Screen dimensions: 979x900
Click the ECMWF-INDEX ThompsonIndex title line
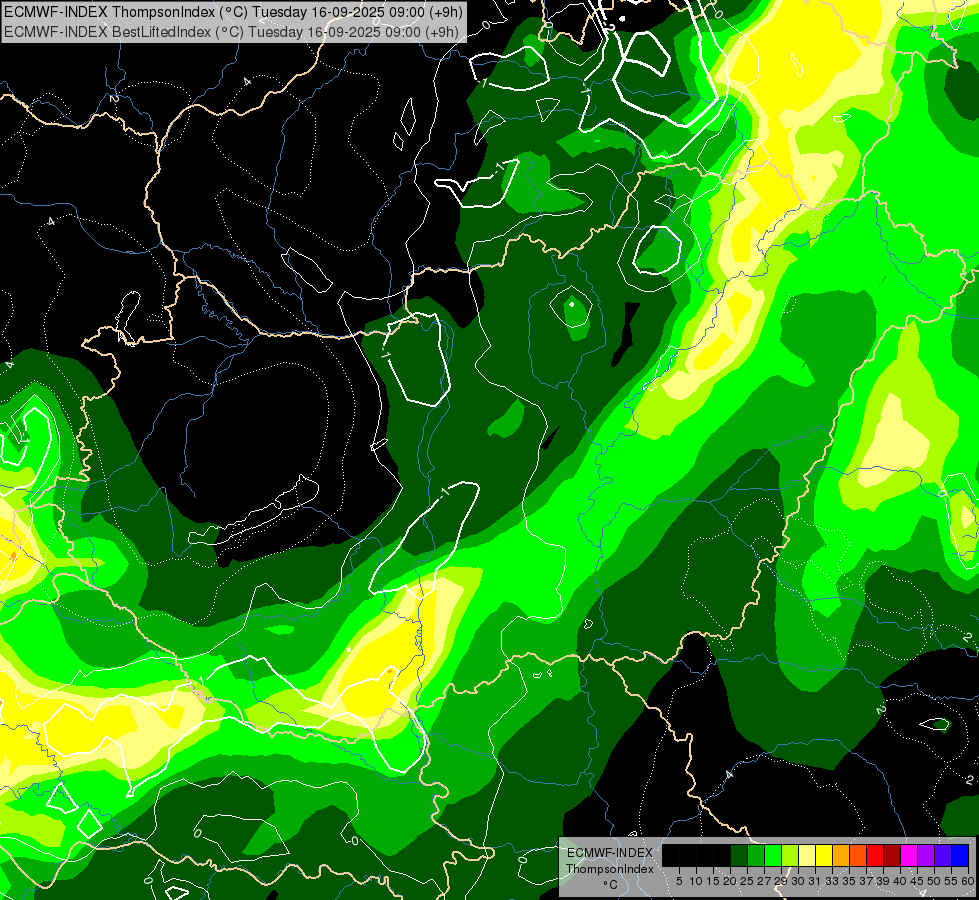point(233,12)
